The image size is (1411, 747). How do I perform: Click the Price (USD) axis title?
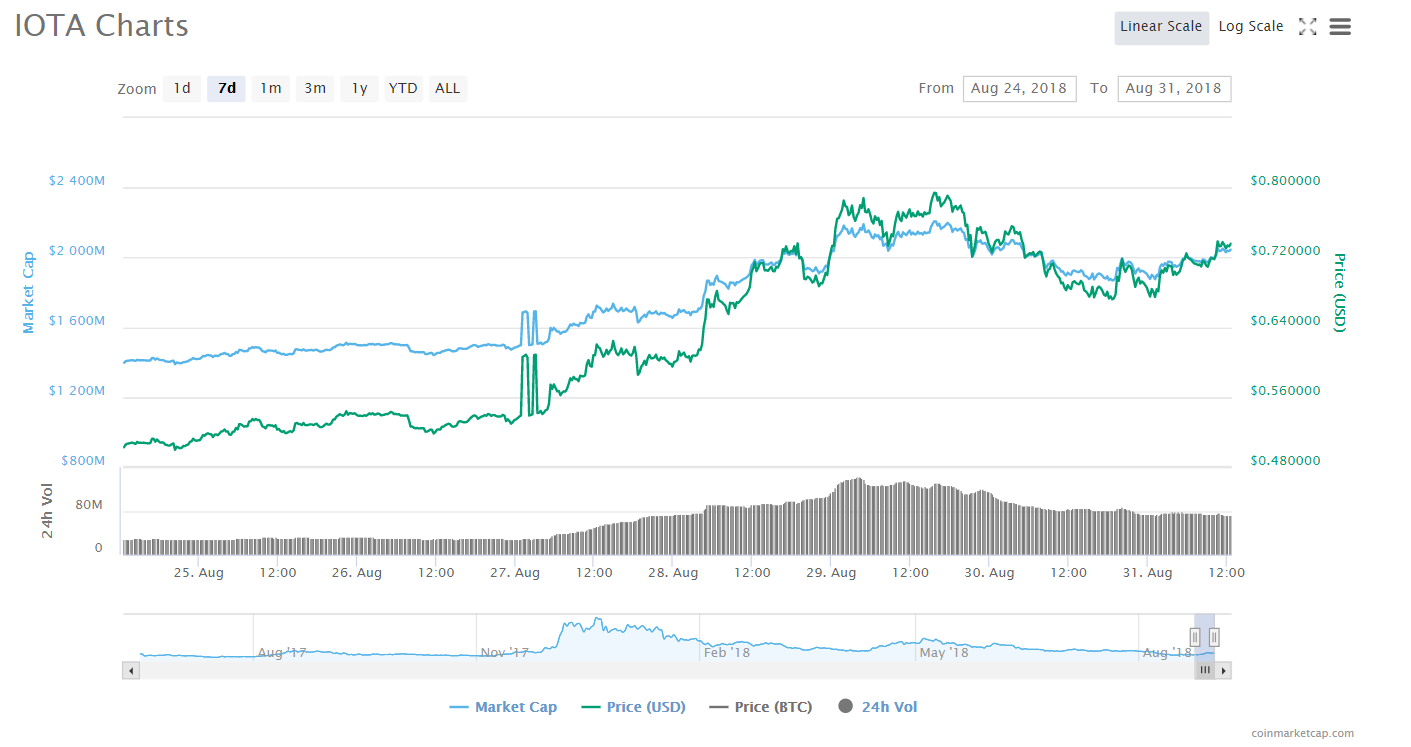pyautogui.click(x=1340, y=292)
